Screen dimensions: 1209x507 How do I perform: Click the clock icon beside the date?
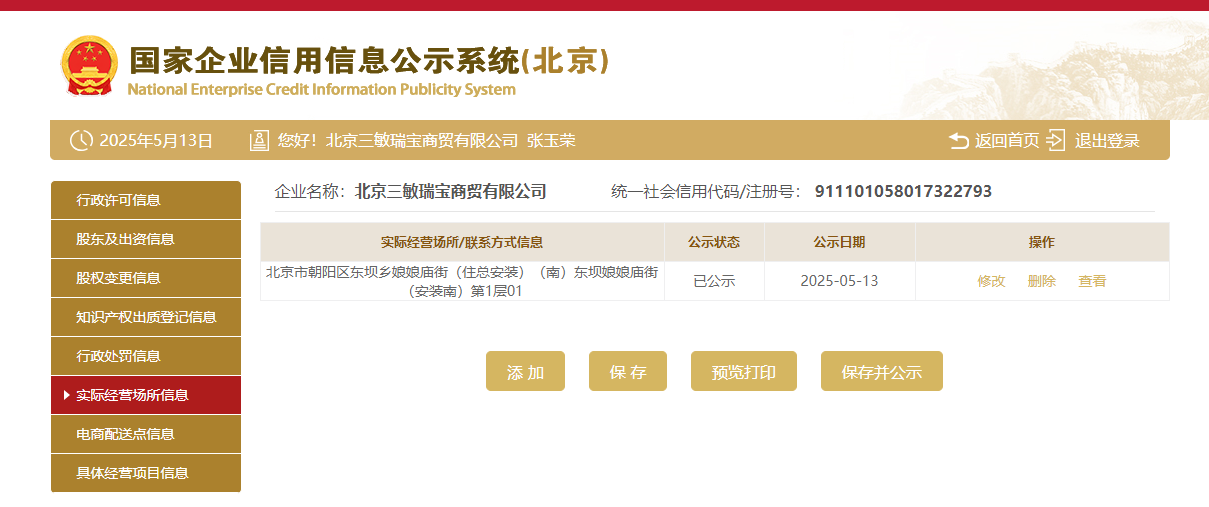coord(81,141)
